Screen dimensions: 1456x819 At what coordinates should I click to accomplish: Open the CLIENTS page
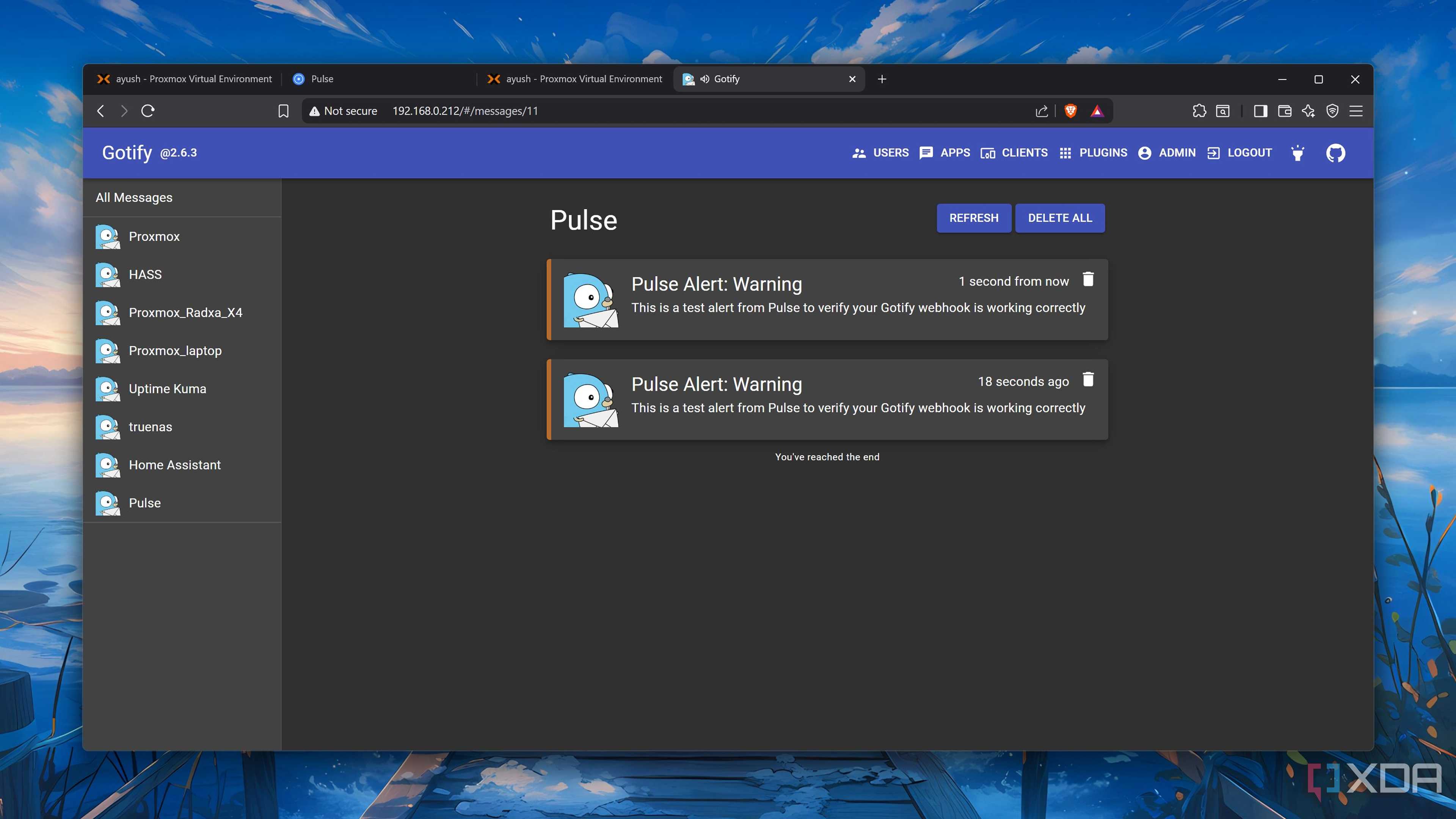point(1014,152)
